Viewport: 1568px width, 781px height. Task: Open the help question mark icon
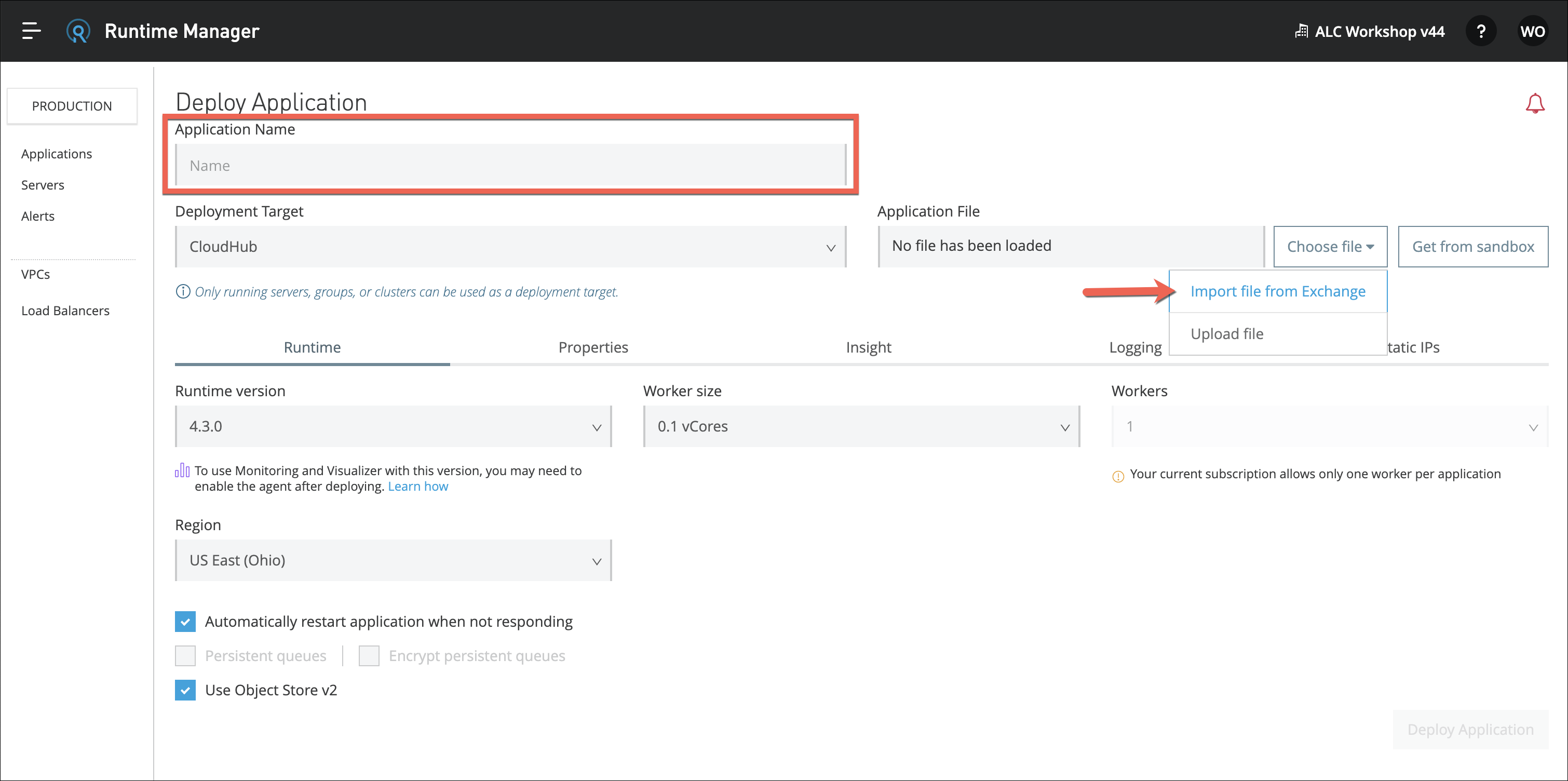click(x=1481, y=31)
